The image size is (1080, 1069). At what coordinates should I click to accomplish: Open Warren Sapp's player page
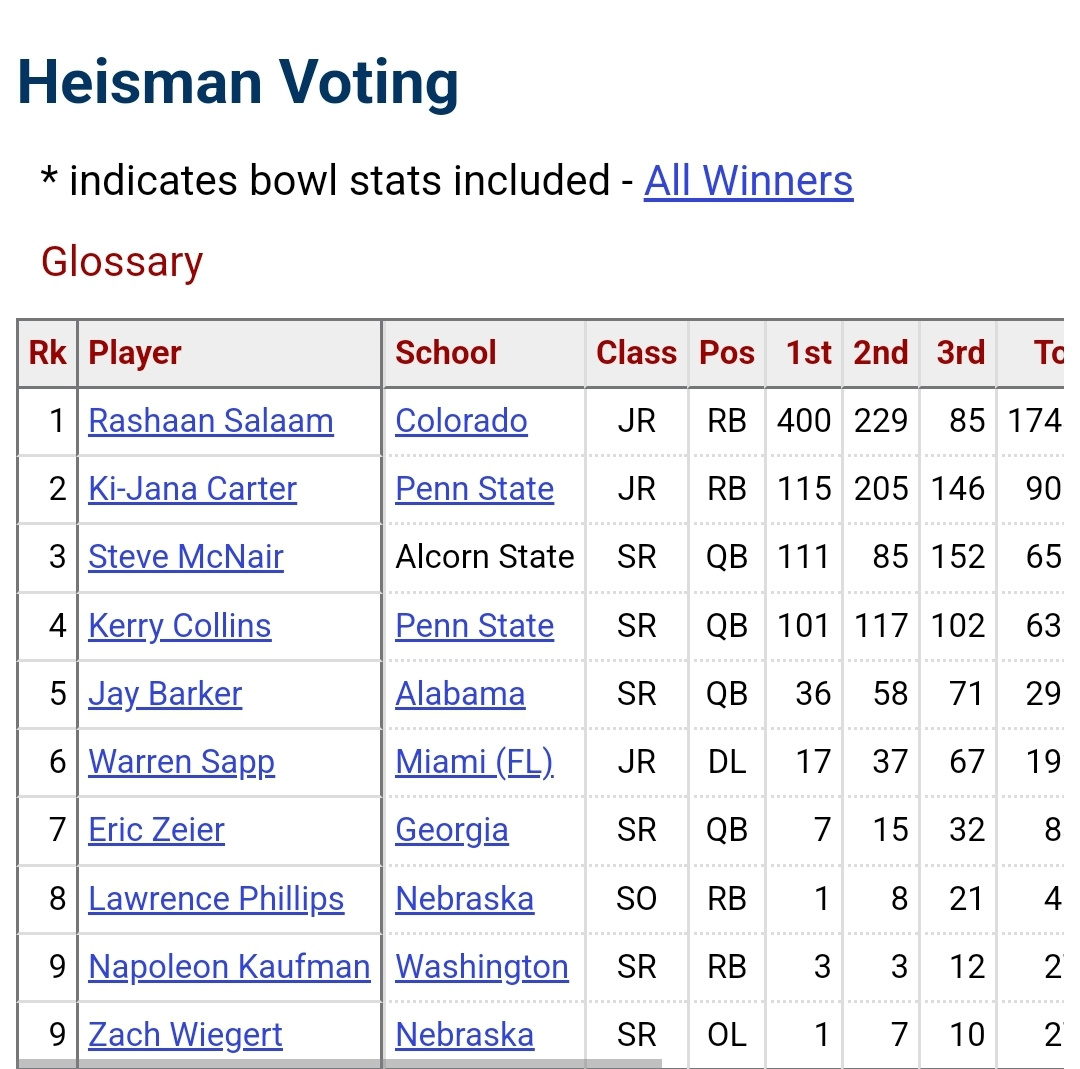coord(181,762)
